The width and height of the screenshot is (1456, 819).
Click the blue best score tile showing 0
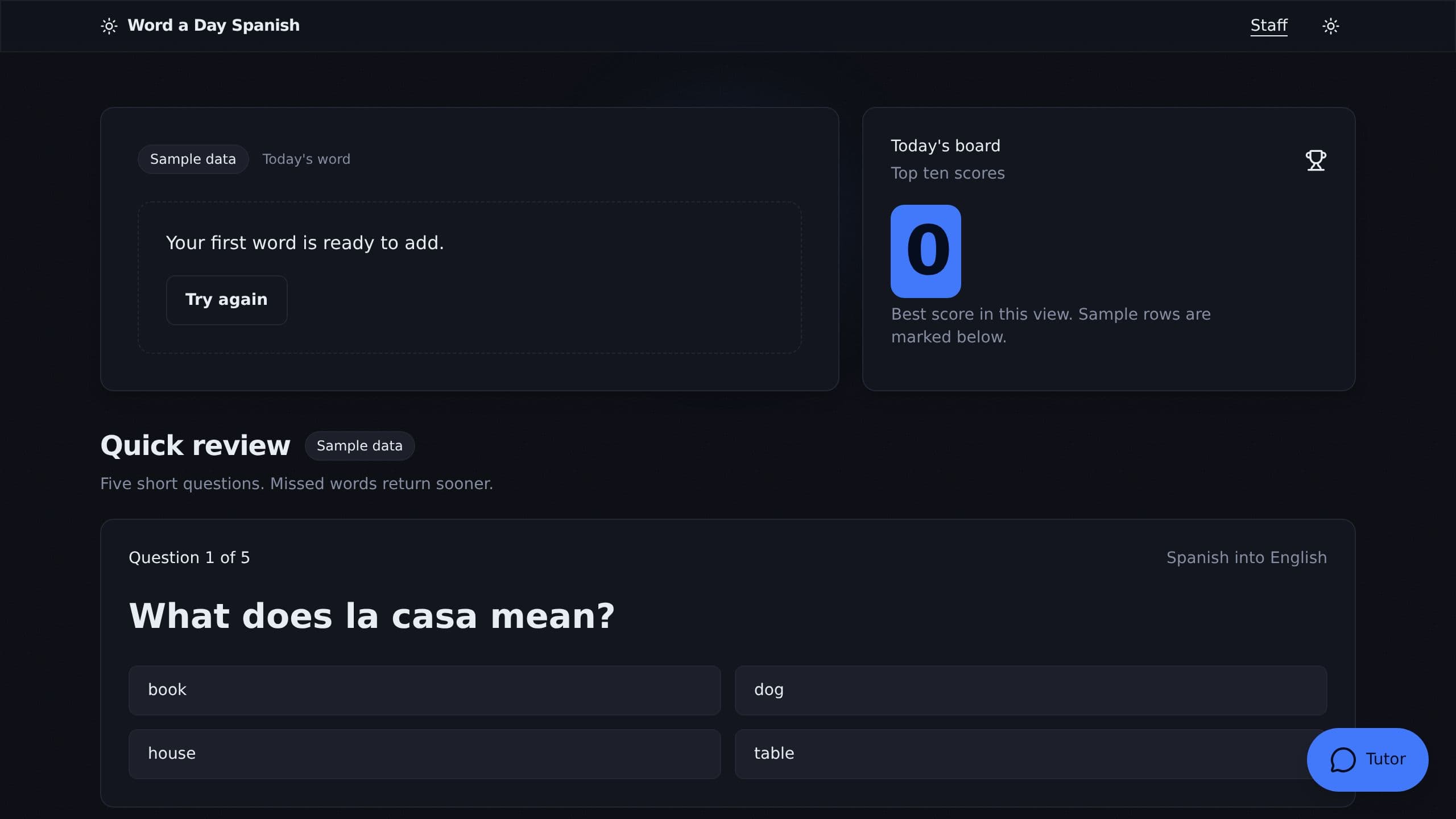[x=925, y=251]
